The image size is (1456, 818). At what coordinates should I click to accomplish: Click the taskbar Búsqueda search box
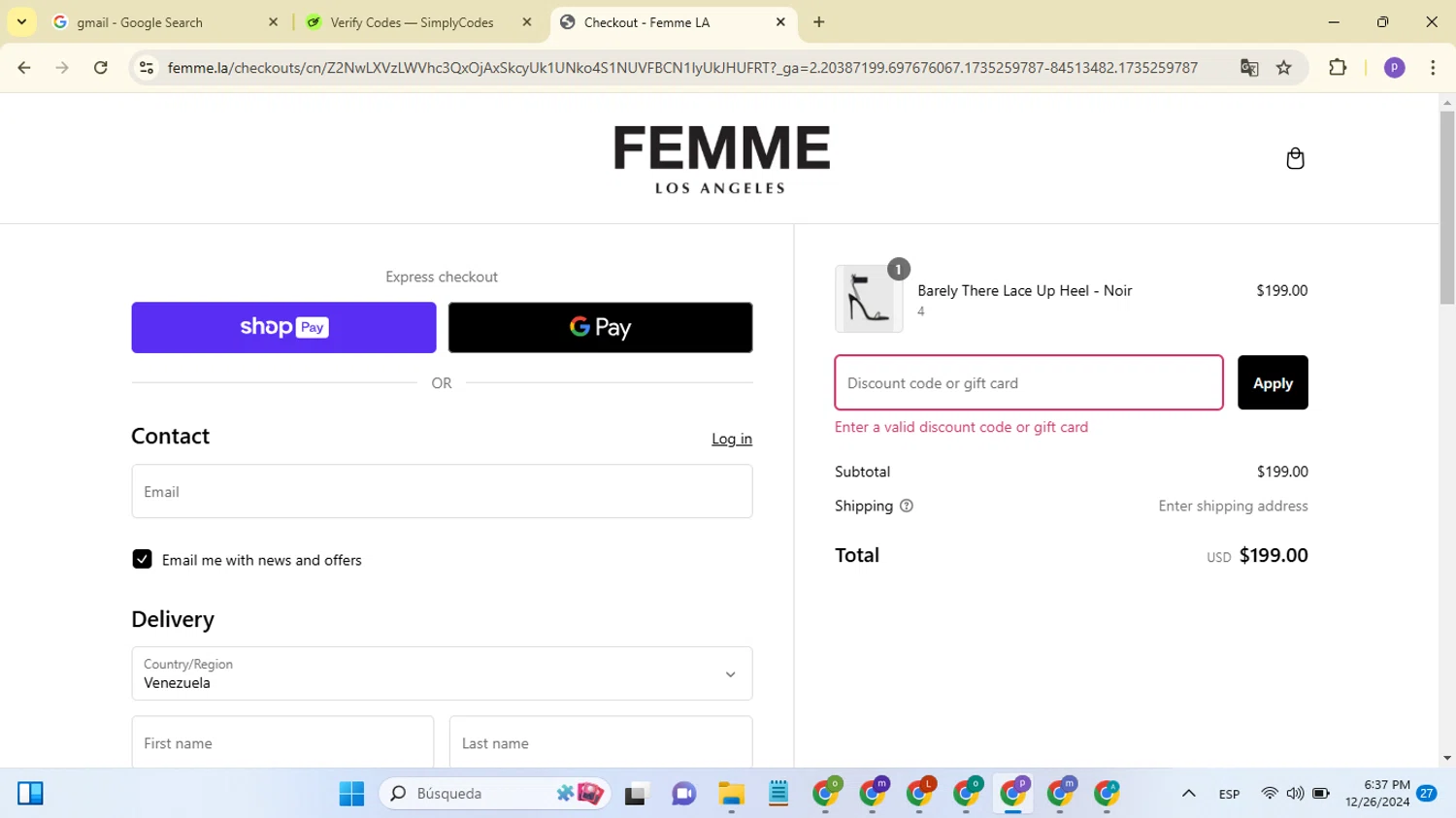coord(495,794)
